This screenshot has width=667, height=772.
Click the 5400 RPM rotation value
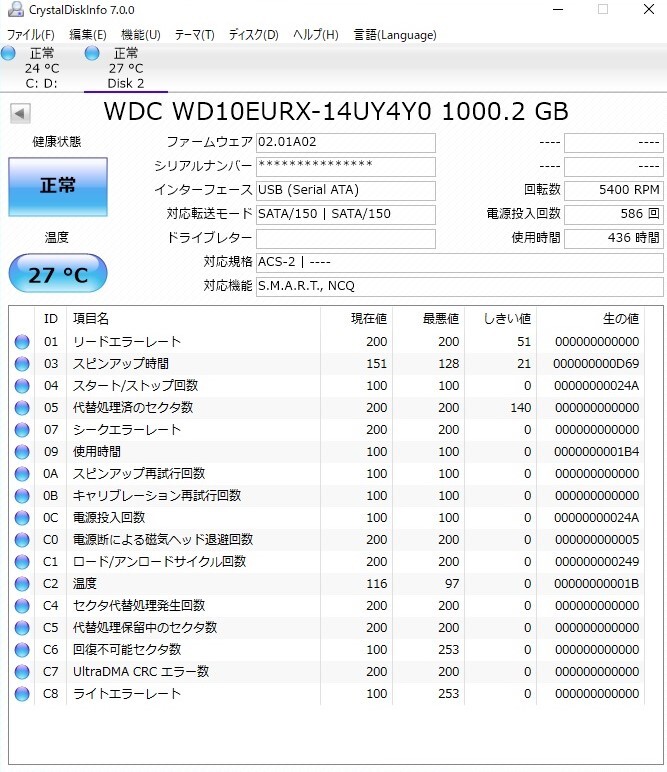614,191
